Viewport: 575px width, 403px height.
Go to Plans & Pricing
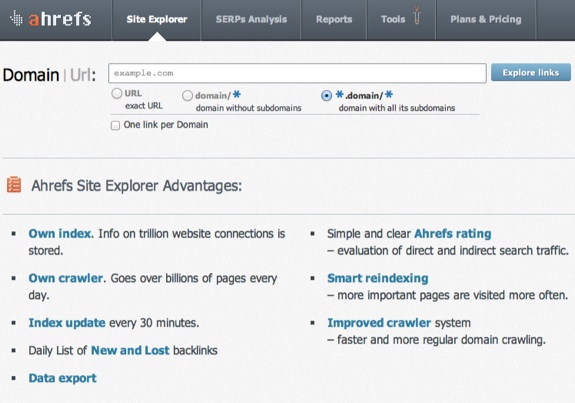coord(486,19)
